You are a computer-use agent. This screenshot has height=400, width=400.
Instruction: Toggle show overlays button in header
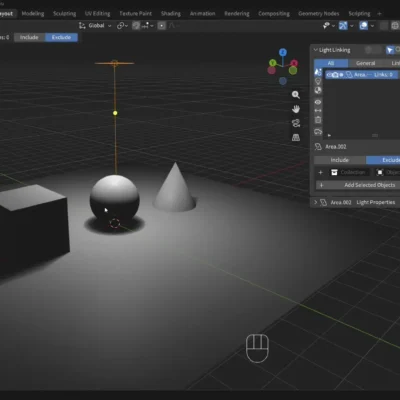(x=364, y=26)
